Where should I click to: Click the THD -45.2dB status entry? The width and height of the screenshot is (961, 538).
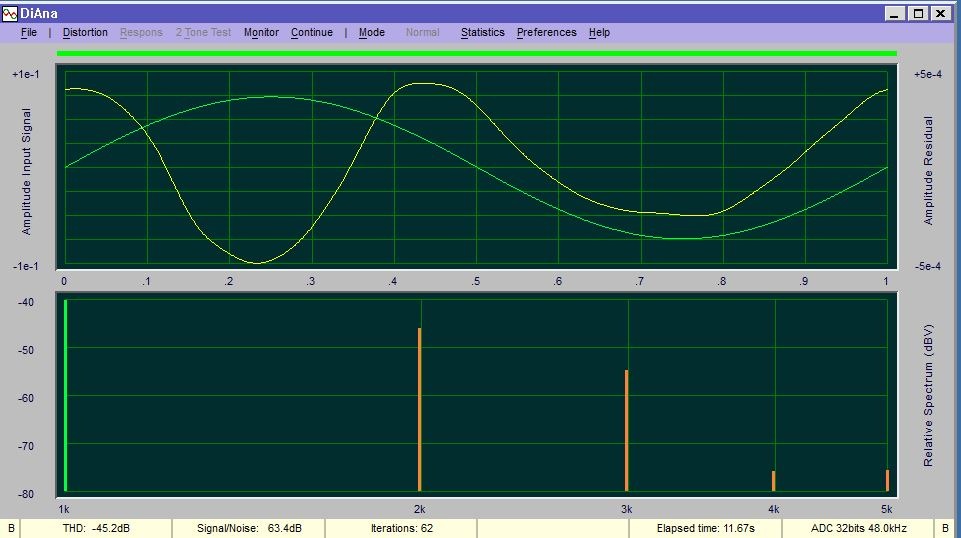pyautogui.click(x=96, y=528)
